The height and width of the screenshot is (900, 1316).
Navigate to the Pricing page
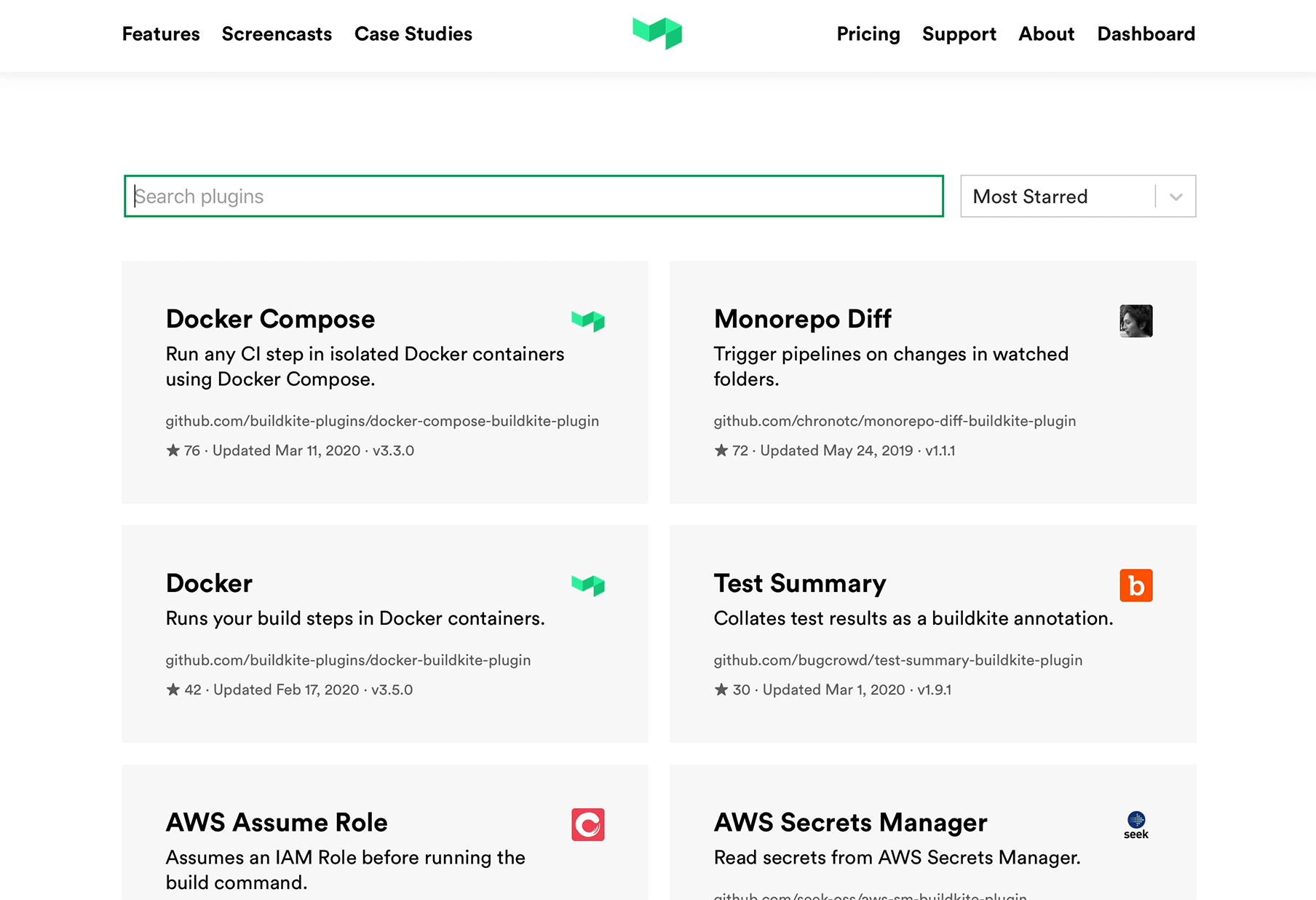[868, 34]
